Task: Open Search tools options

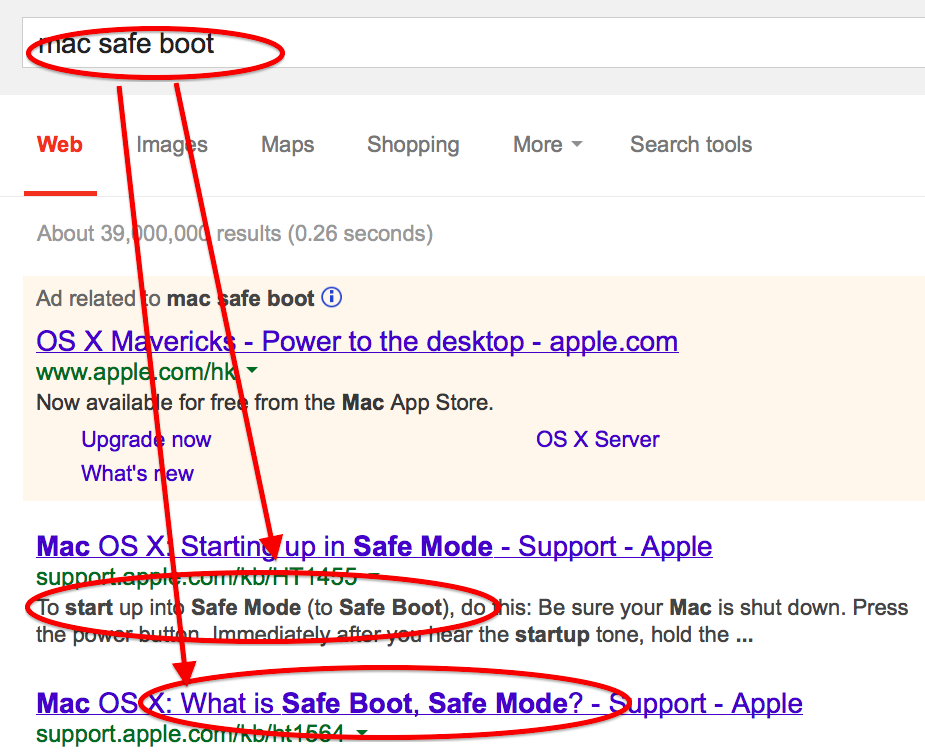Action: point(691,145)
